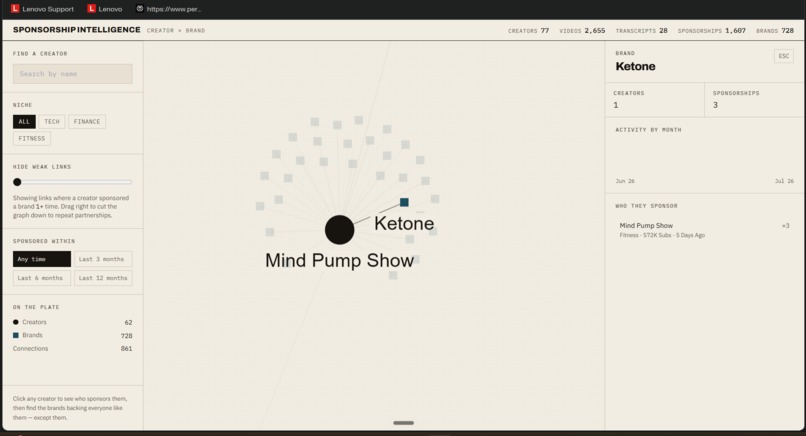Open the Lenovo Support bookmark
The width and height of the screenshot is (806, 436).
click(43, 9)
